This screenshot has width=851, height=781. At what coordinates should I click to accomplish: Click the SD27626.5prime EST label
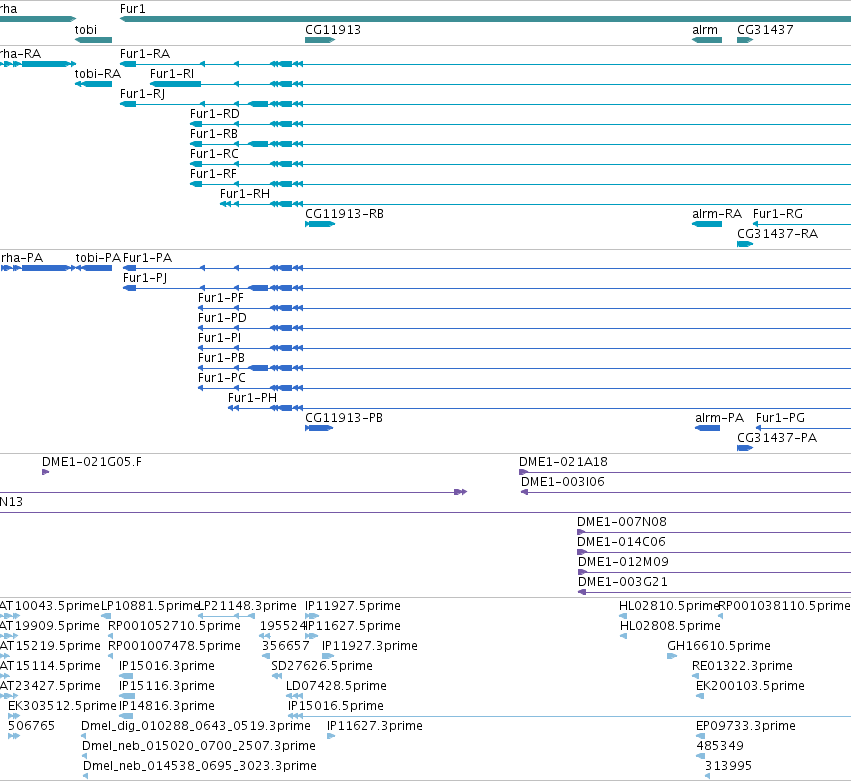tap(322, 666)
